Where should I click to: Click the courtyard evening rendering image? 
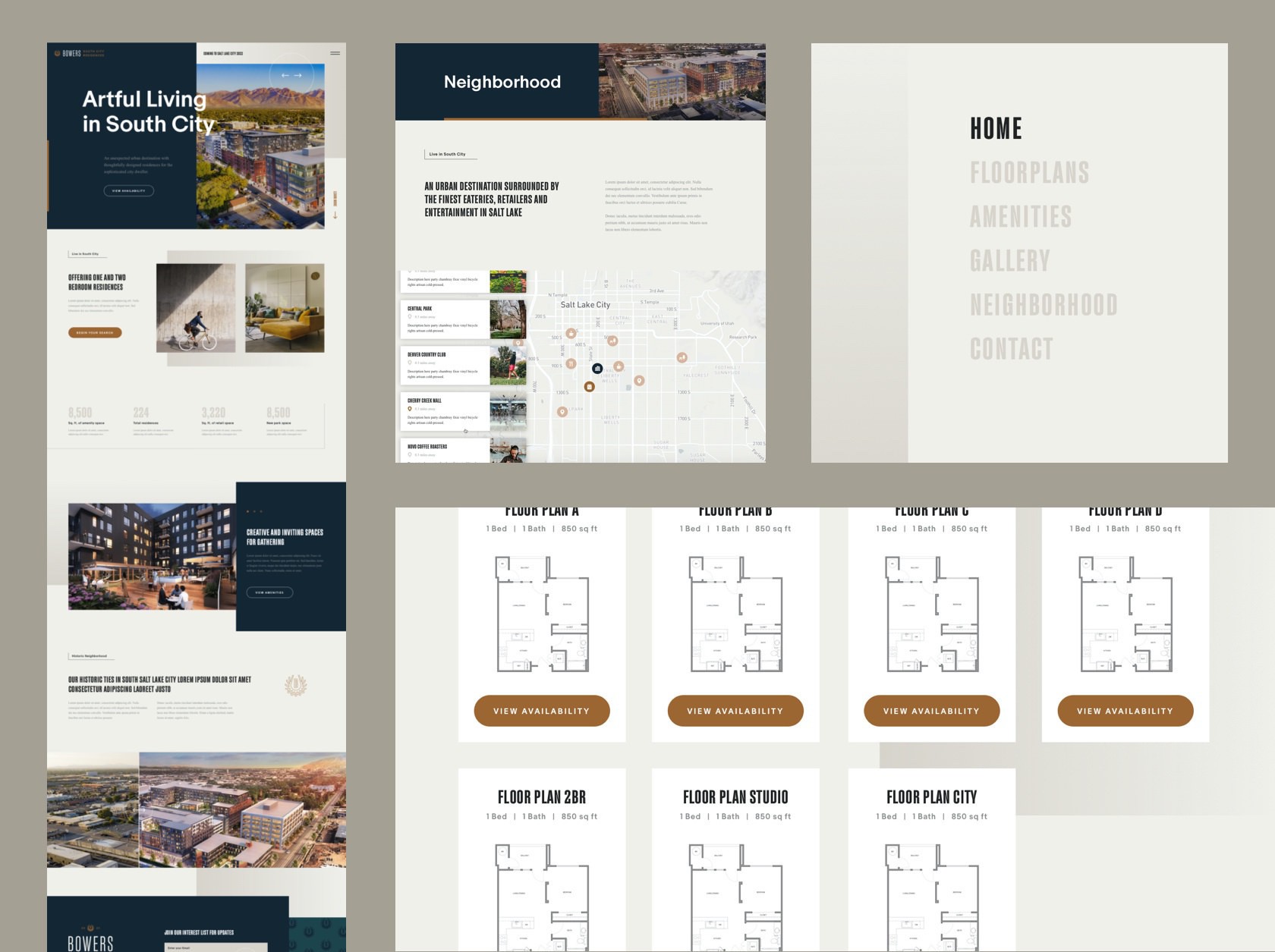pyautogui.click(x=152, y=556)
